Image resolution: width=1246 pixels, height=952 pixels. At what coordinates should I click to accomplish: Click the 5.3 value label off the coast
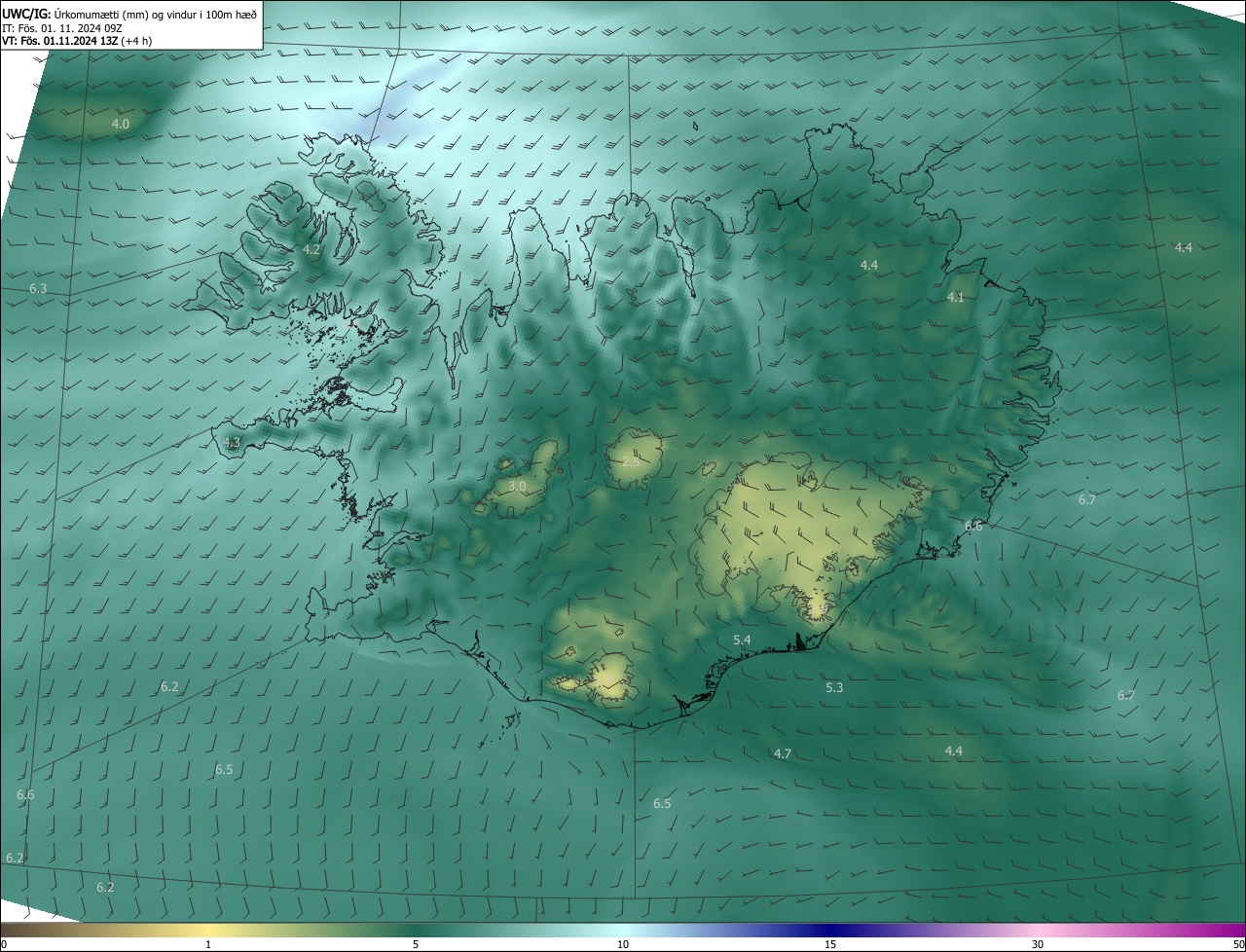tap(834, 687)
